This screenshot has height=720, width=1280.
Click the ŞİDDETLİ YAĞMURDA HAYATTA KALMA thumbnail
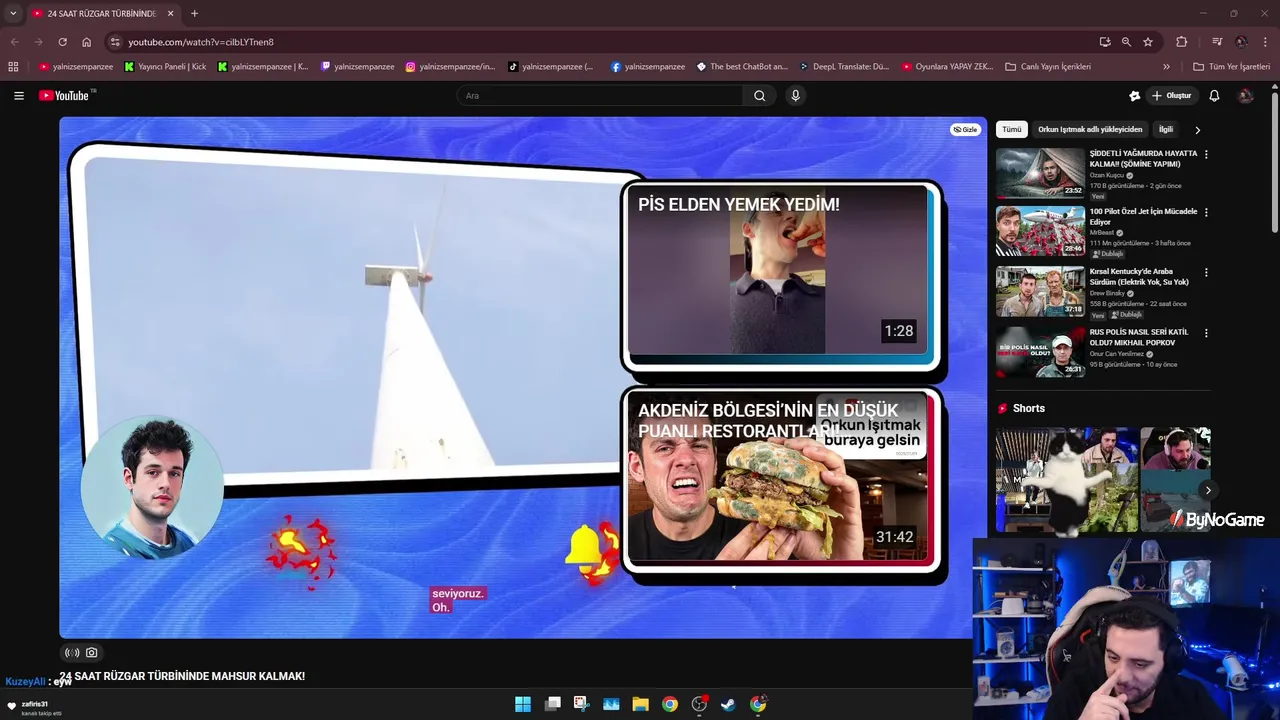click(1040, 173)
